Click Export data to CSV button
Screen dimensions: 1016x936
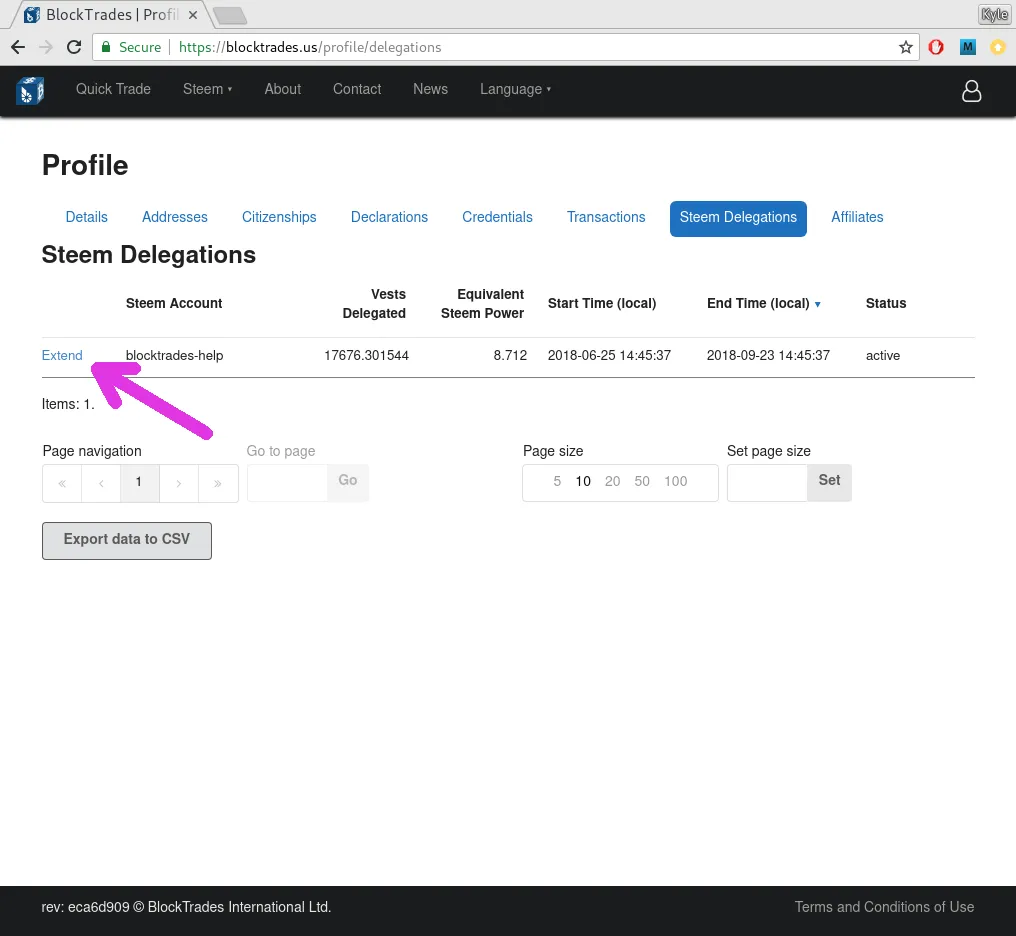pos(127,540)
